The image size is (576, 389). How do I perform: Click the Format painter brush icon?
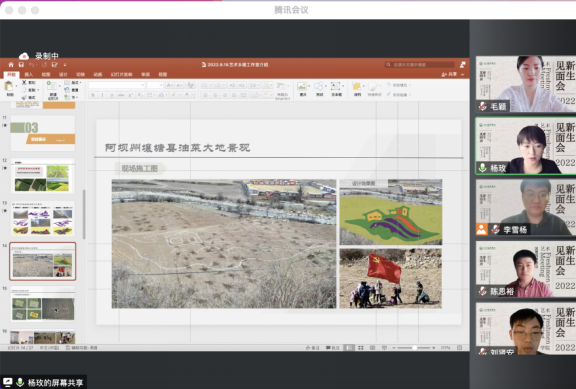point(24,97)
